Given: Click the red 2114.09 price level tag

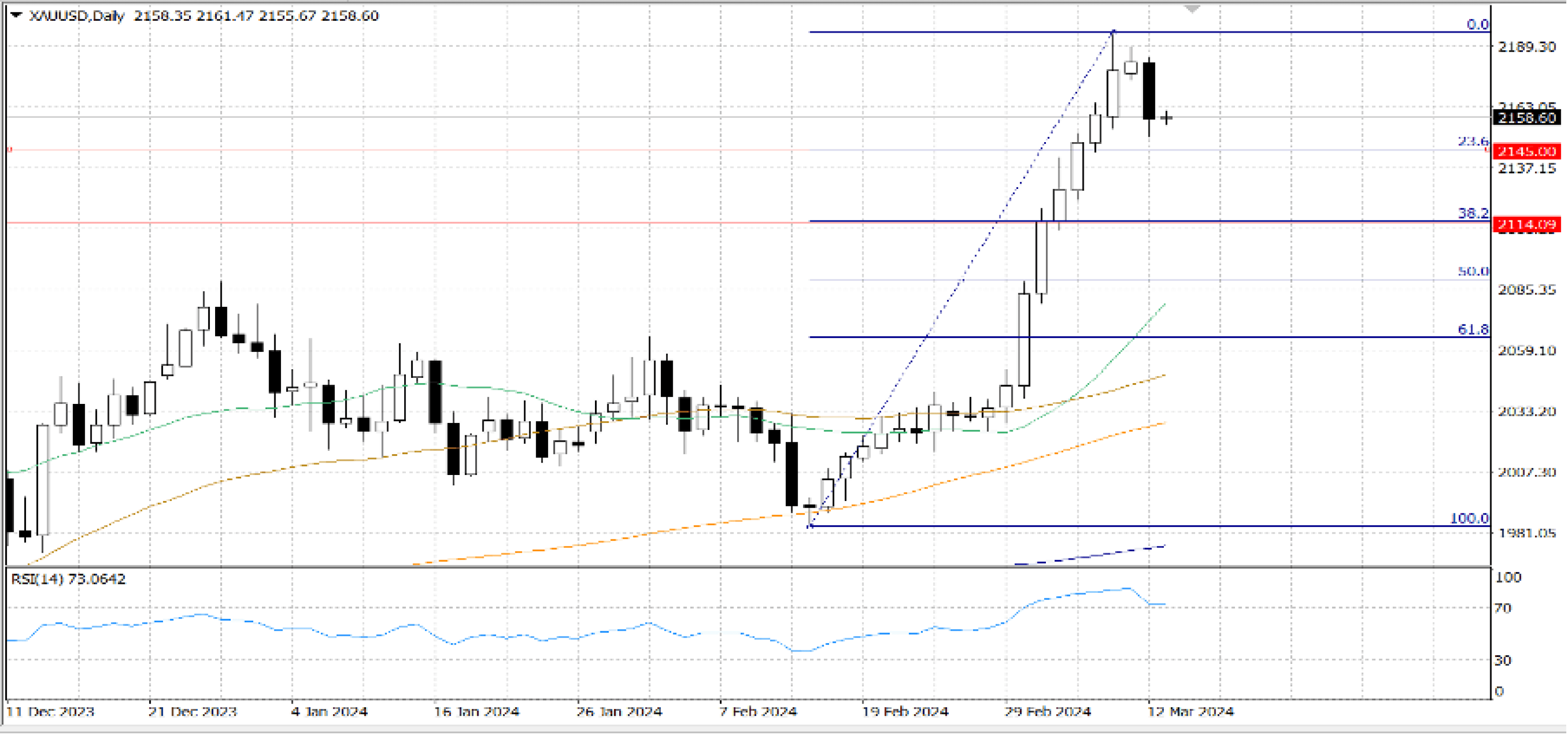Looking at the screenshot, I should pyautogui.click(x=1526, y=225).
